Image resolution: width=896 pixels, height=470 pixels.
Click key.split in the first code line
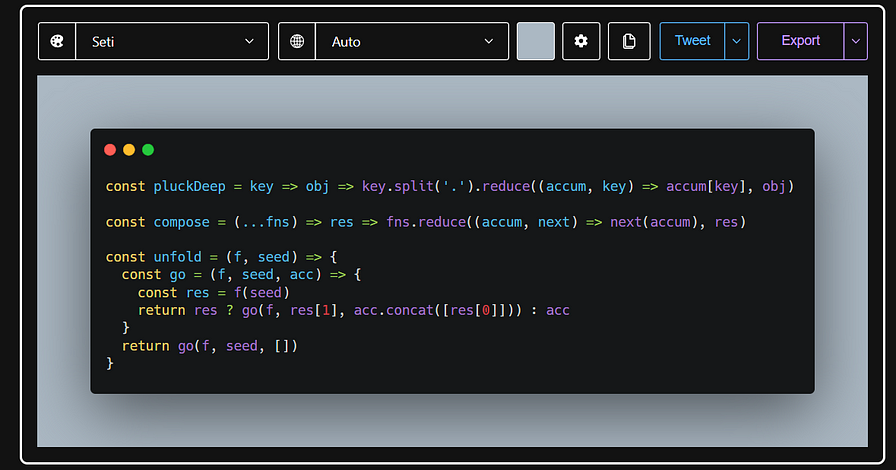398,186
